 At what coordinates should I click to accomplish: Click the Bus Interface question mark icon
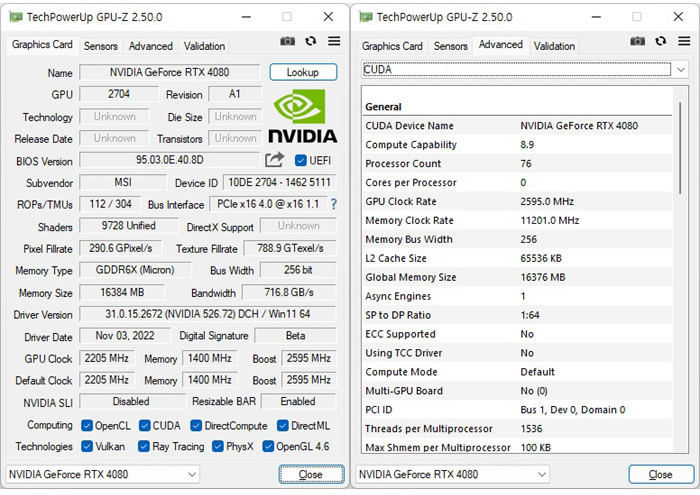(333, 204)
